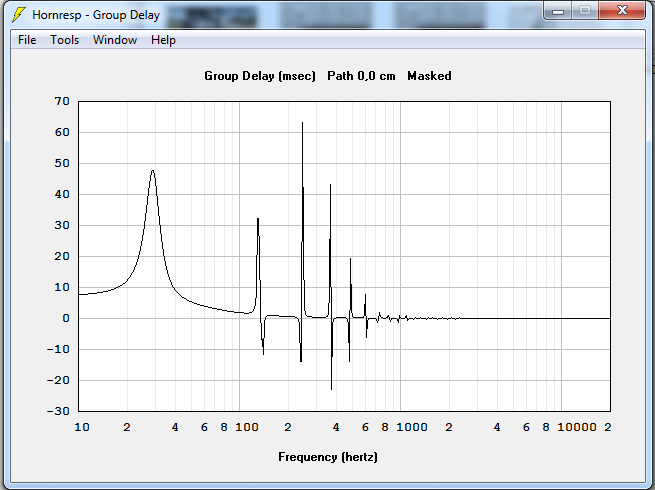Click the -30 value on vertical axis
The height and width of the screenshot is (490, 655).
(x=58, y=411)
